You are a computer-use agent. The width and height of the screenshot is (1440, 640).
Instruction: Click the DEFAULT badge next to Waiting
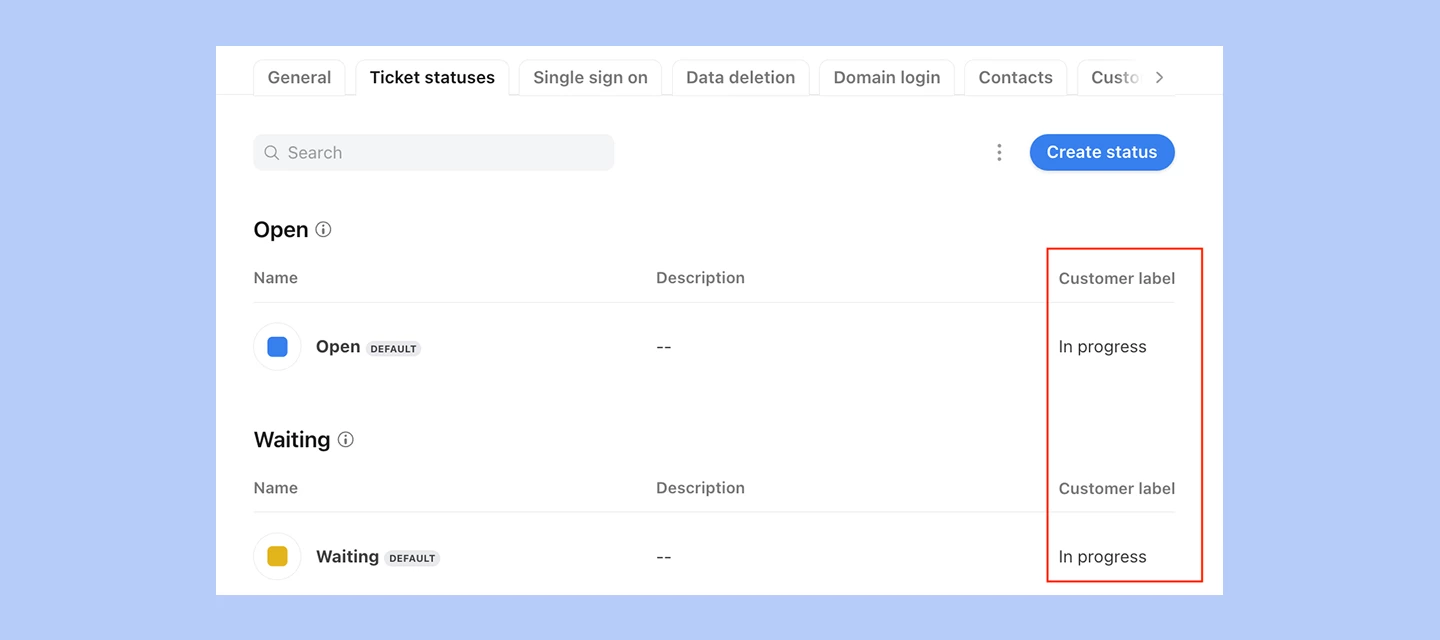coord(412,559)
